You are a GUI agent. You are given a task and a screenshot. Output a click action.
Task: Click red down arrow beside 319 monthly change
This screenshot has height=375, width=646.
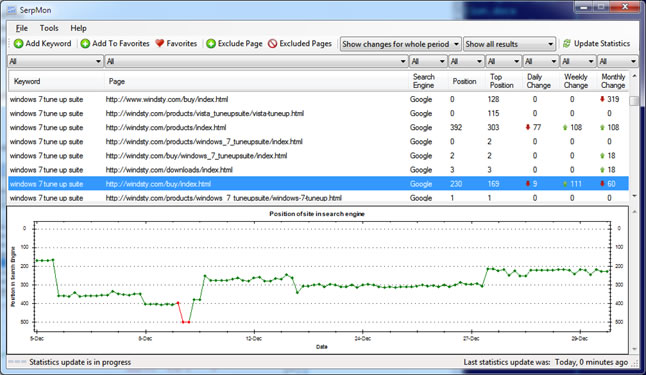(x=602, y=99)
